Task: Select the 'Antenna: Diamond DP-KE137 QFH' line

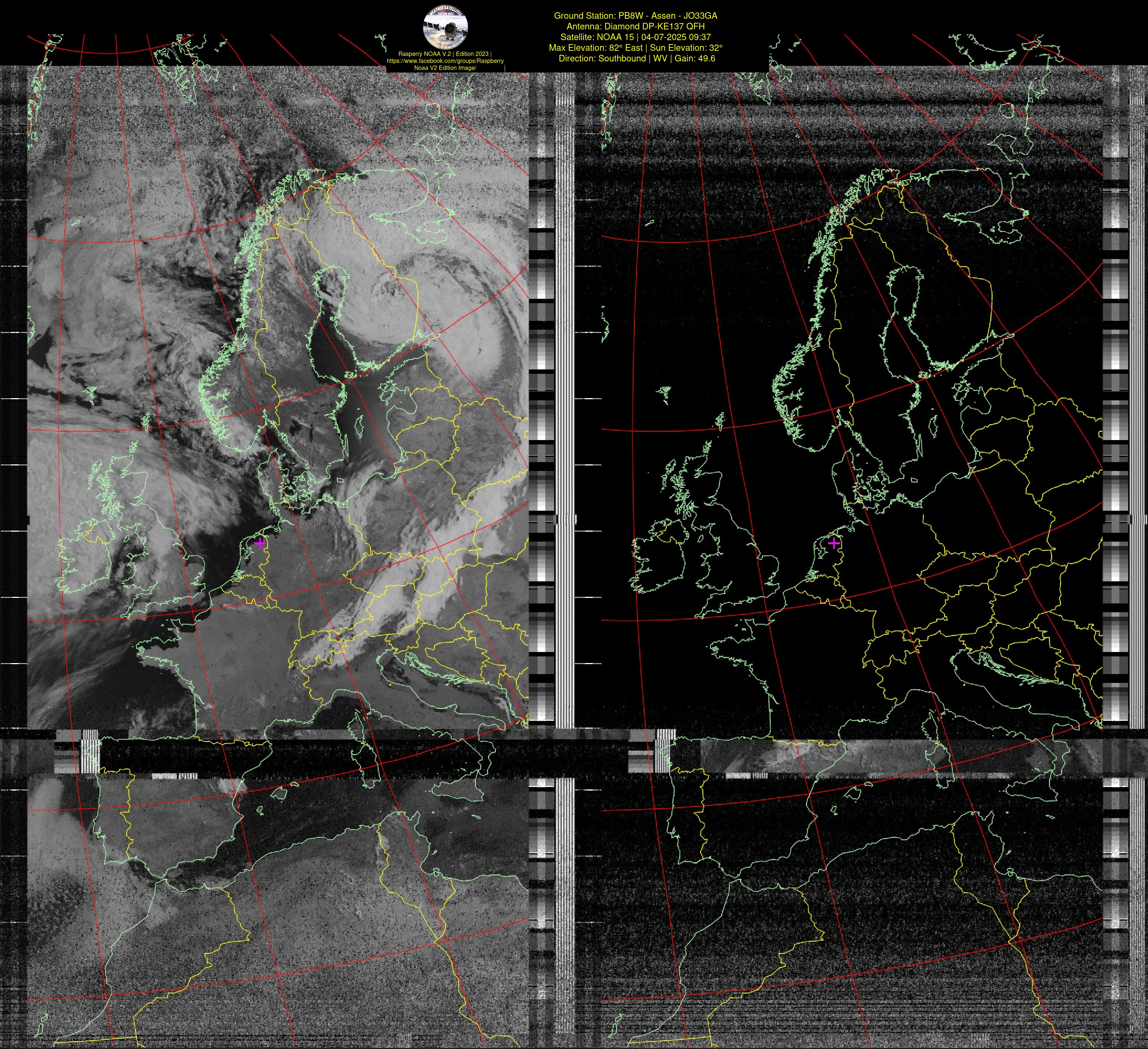Action: (635, 26)
